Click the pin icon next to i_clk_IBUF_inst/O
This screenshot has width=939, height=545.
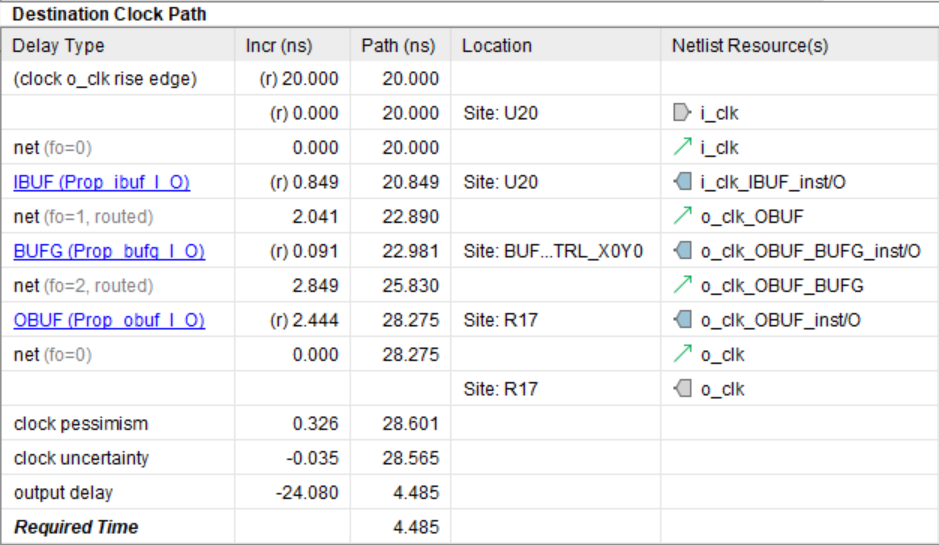(682, 182)
